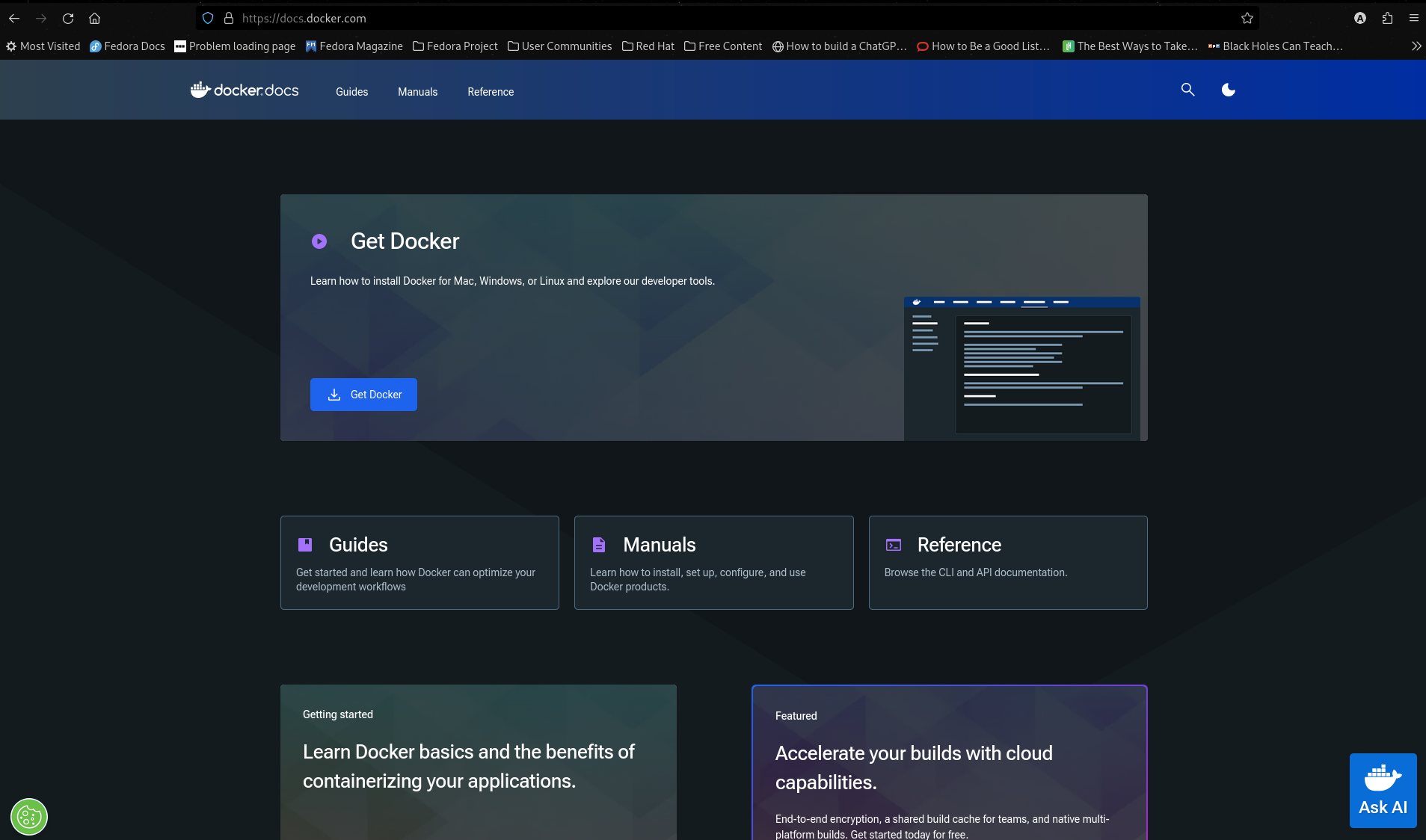The height and width of the screenshot is (840, 1426).
Task: Open the Reference card
Action: tap(1008, 563)
